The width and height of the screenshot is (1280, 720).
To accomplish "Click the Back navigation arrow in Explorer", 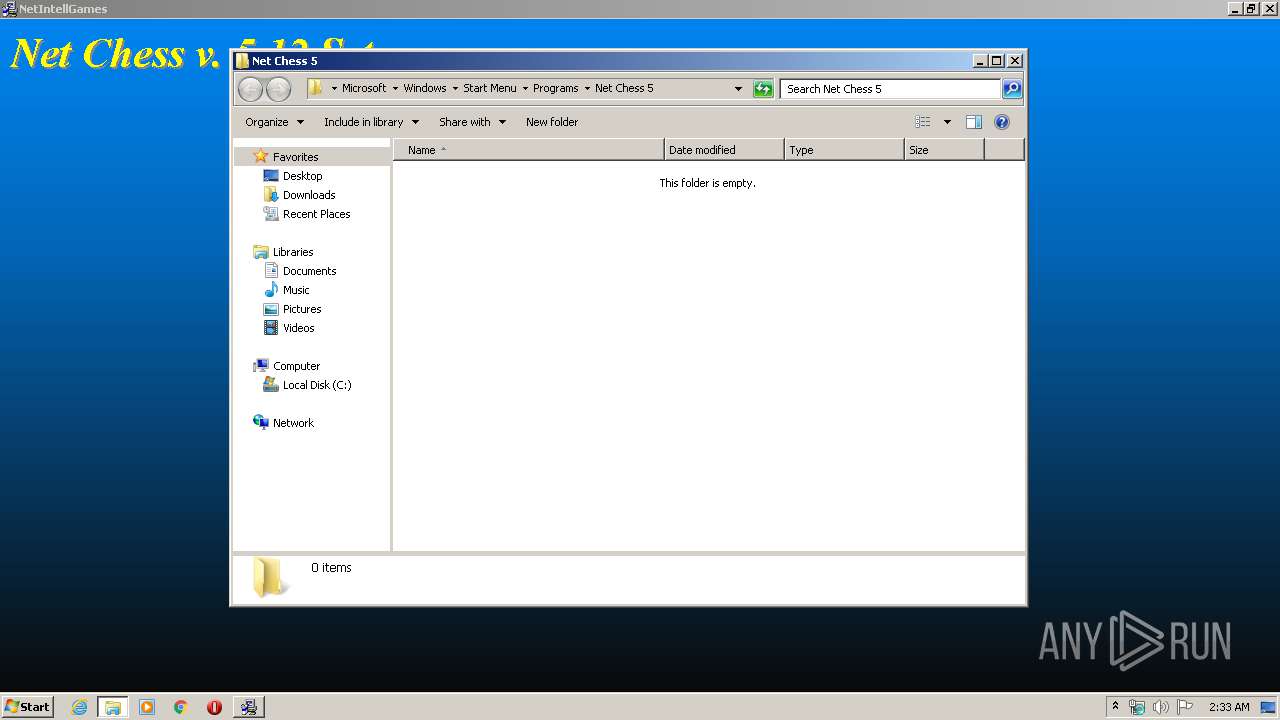I will (250, 89).
